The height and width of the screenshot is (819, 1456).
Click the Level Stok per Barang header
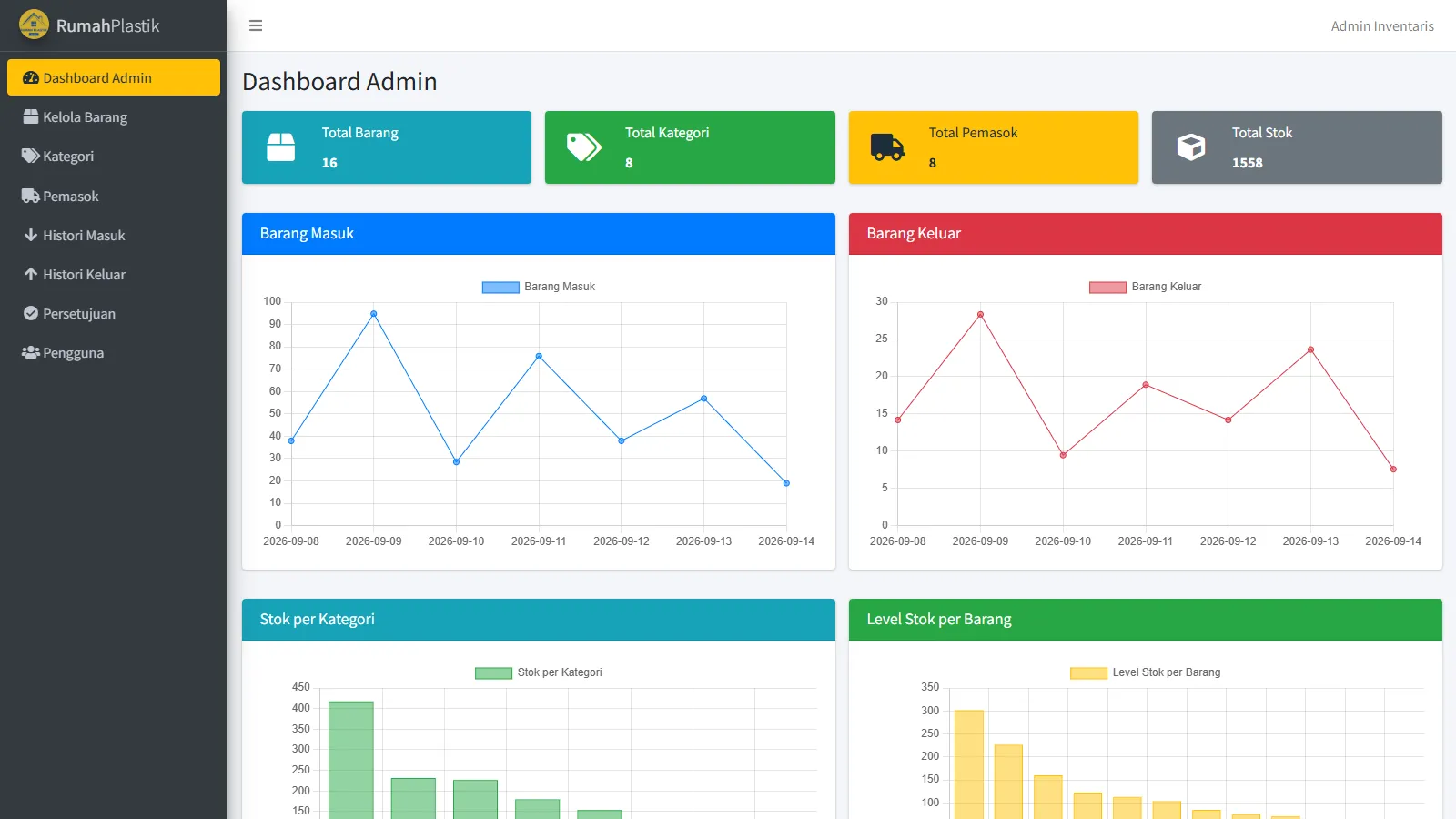point(1145,620)
